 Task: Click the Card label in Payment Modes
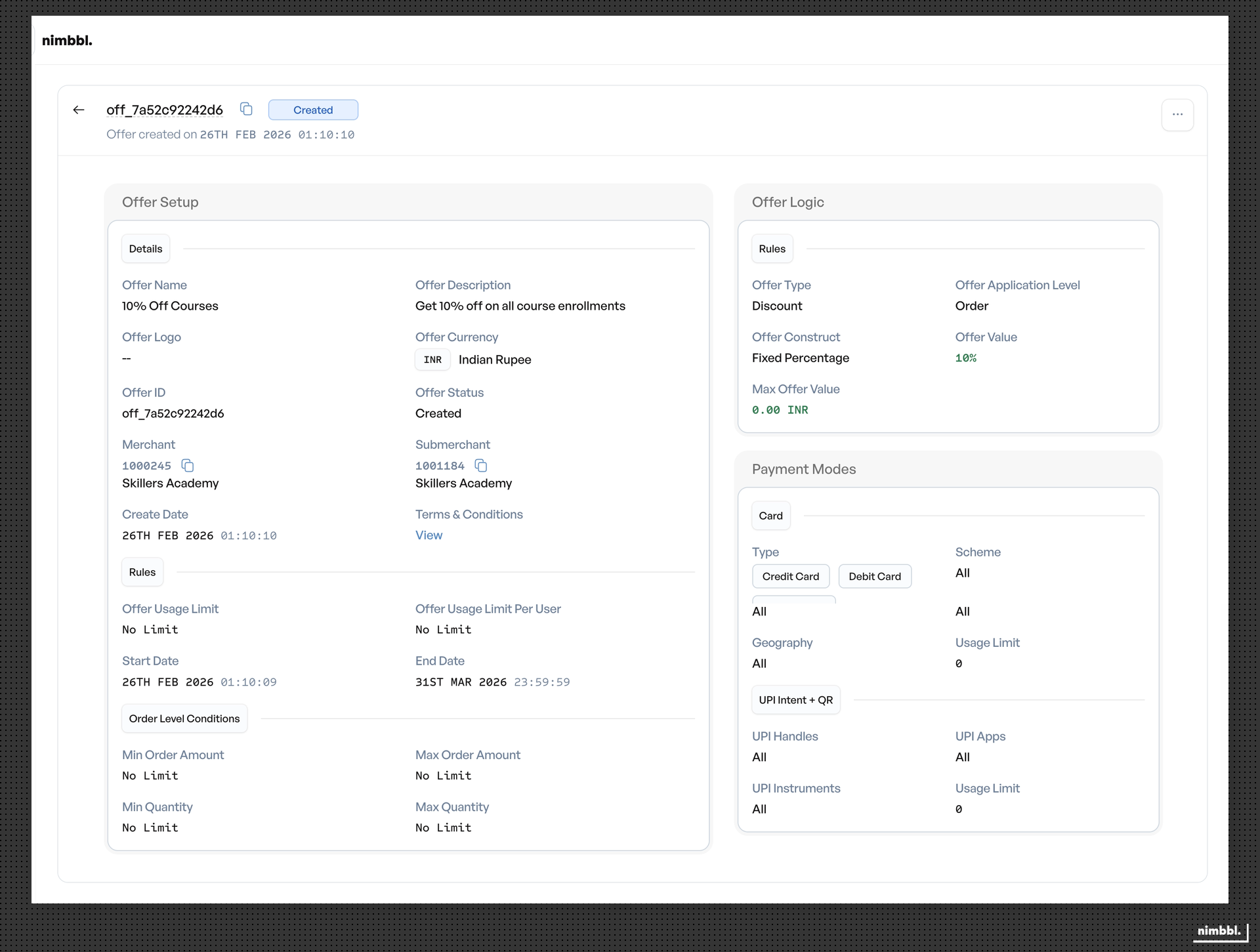point(770,516)
